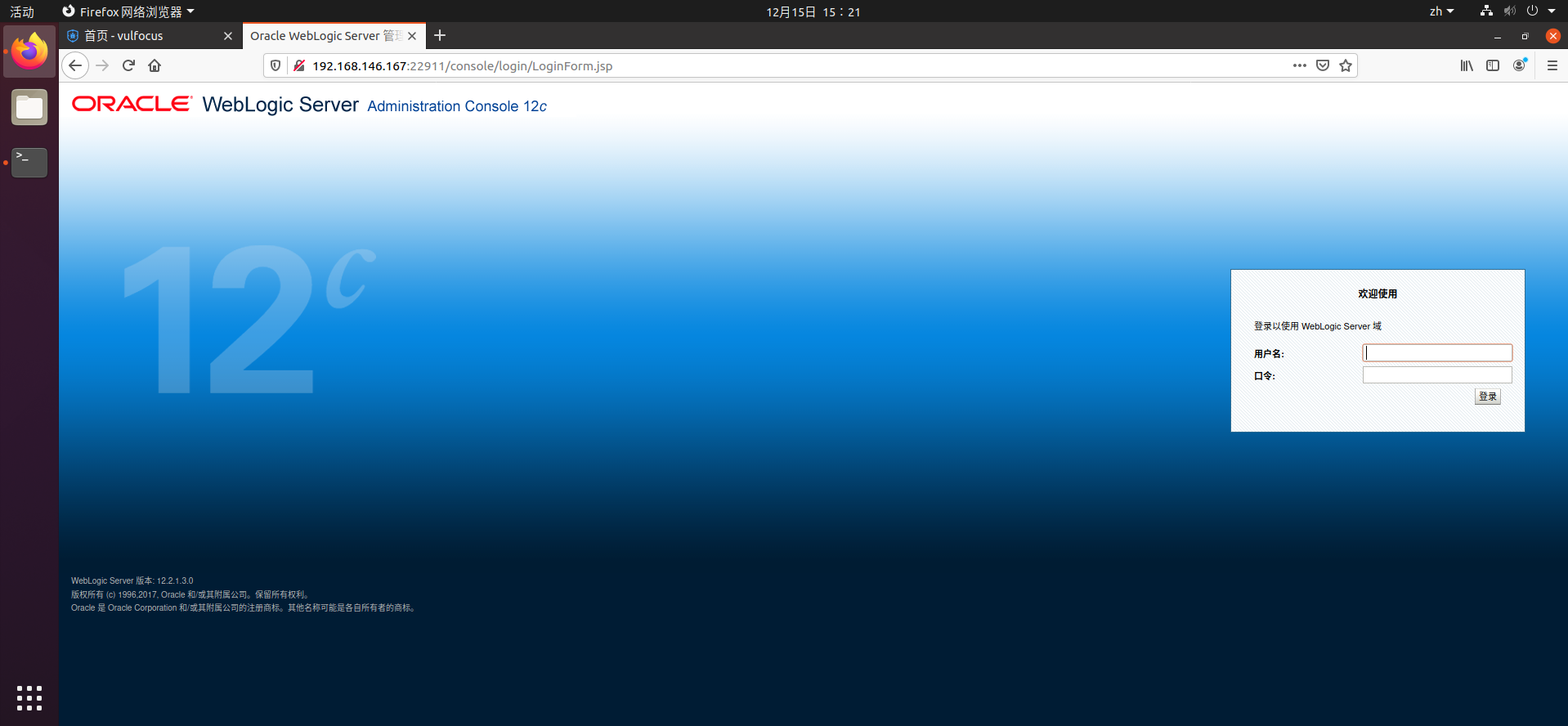Save page to Pocket icon

1323,65
